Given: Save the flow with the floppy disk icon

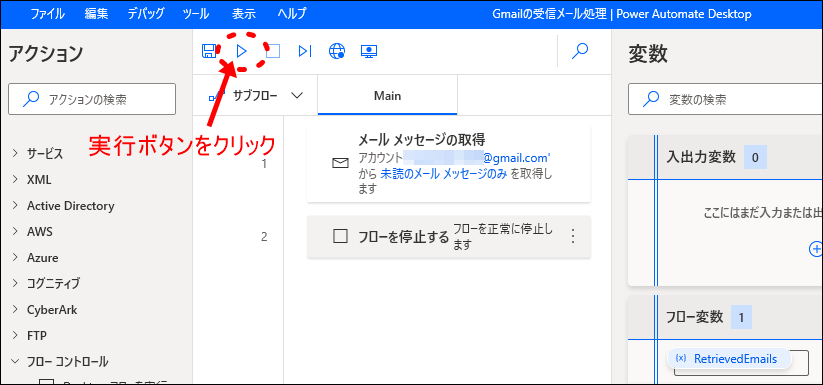Looking at the screenshot, I should pyautogui.click(x=208, y=51).
